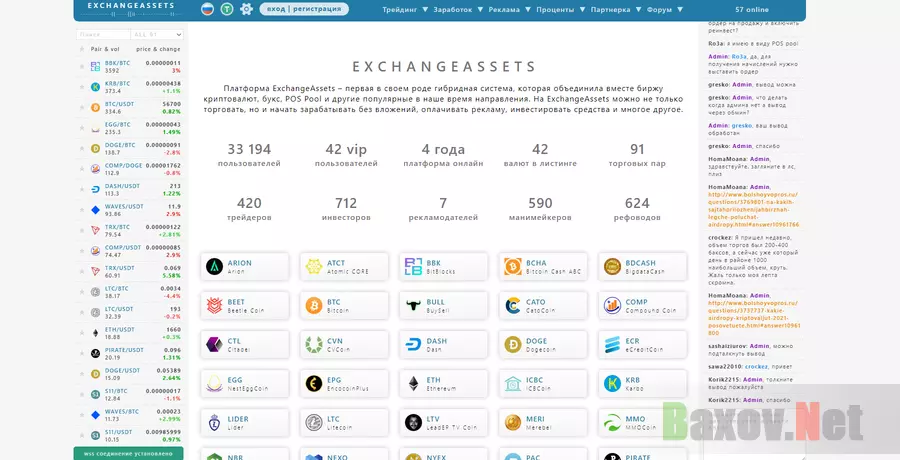Expand the Реклама menu
This screenshot has width=900, height=460.
509,10
